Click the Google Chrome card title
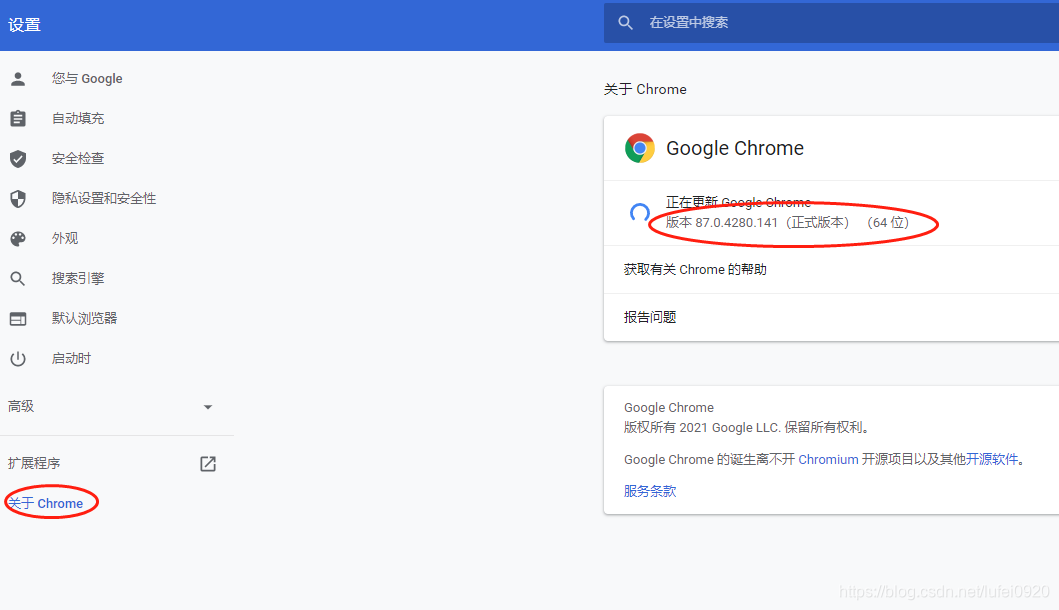This screenshot has height=610, width=1059. tap(735, 149)
